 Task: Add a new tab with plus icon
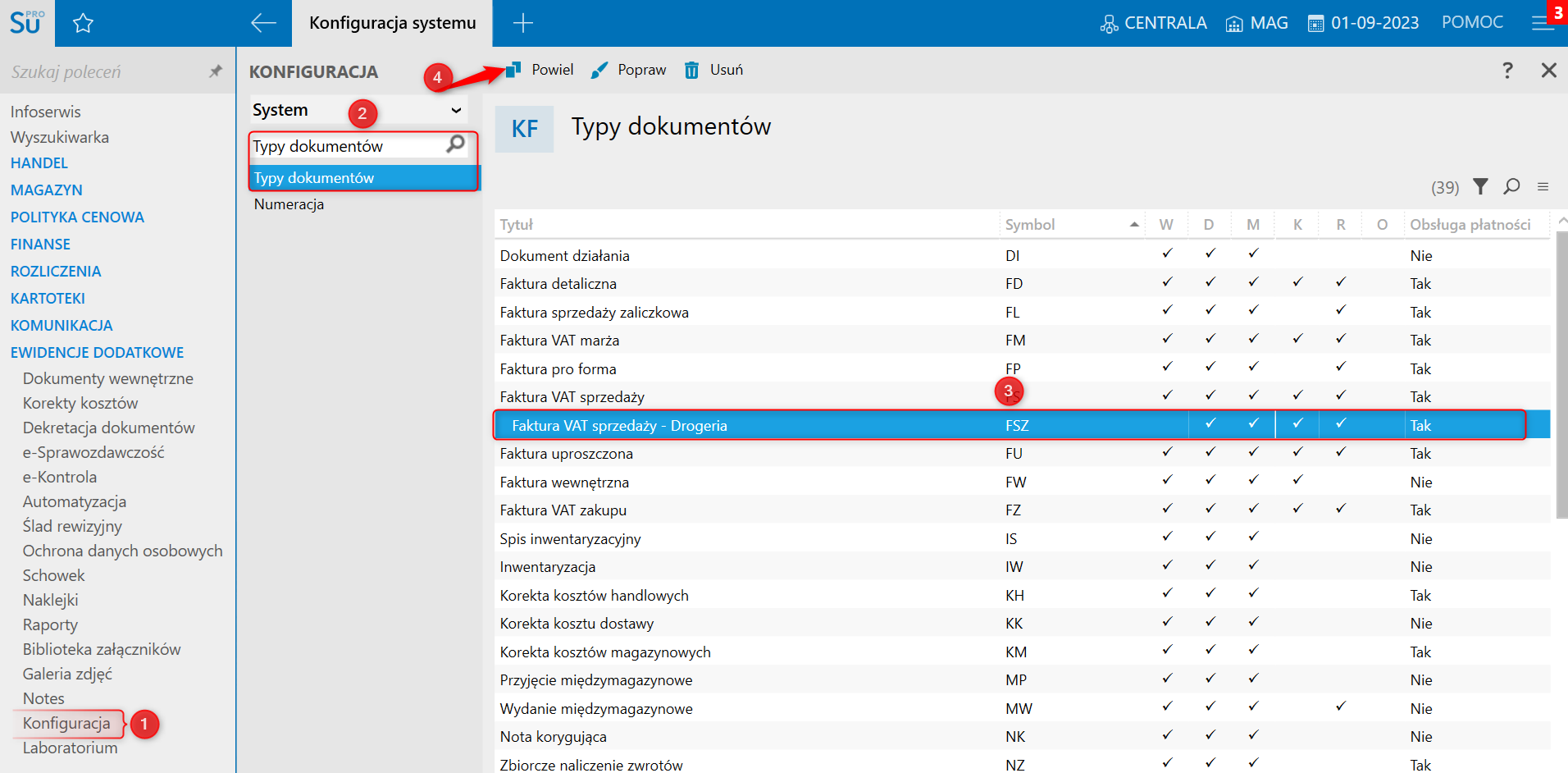[523, 23]
